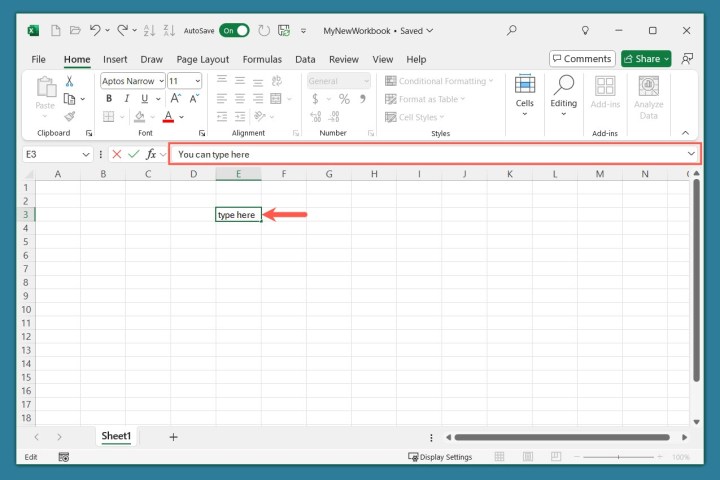Viewport: 720px width, 480px height.
Task: Select the Format Painter brush icon
Action: [69, 116]
